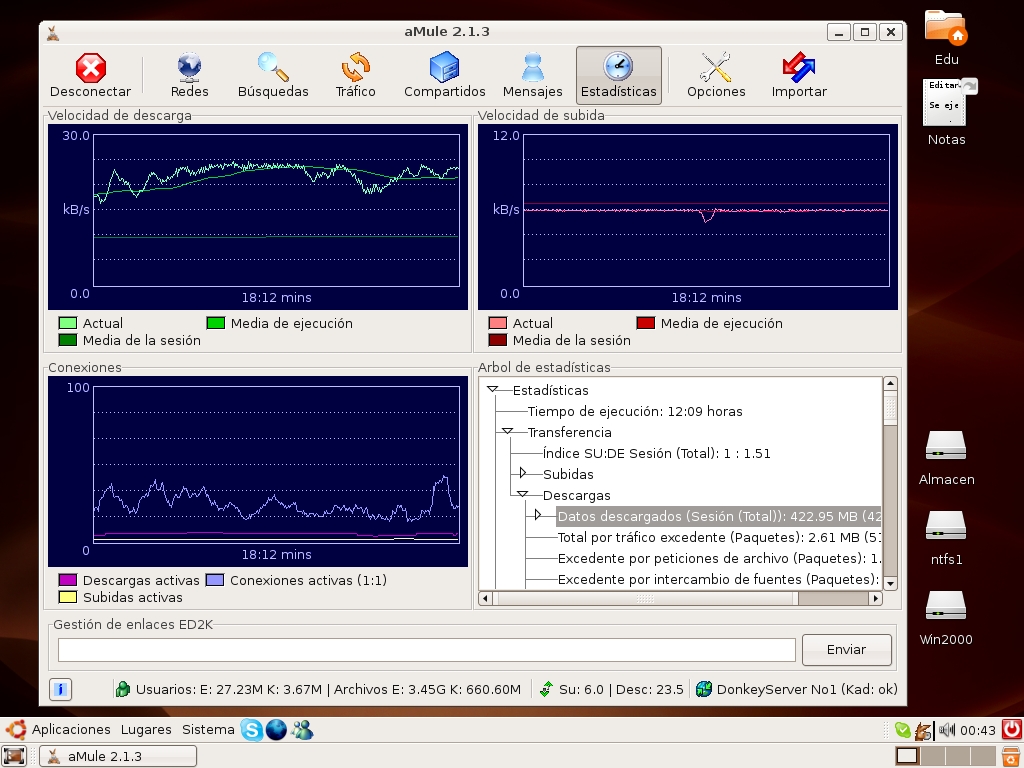Launch the web browser globe in panel
The image size is (1024, 768).
point(276,729)
